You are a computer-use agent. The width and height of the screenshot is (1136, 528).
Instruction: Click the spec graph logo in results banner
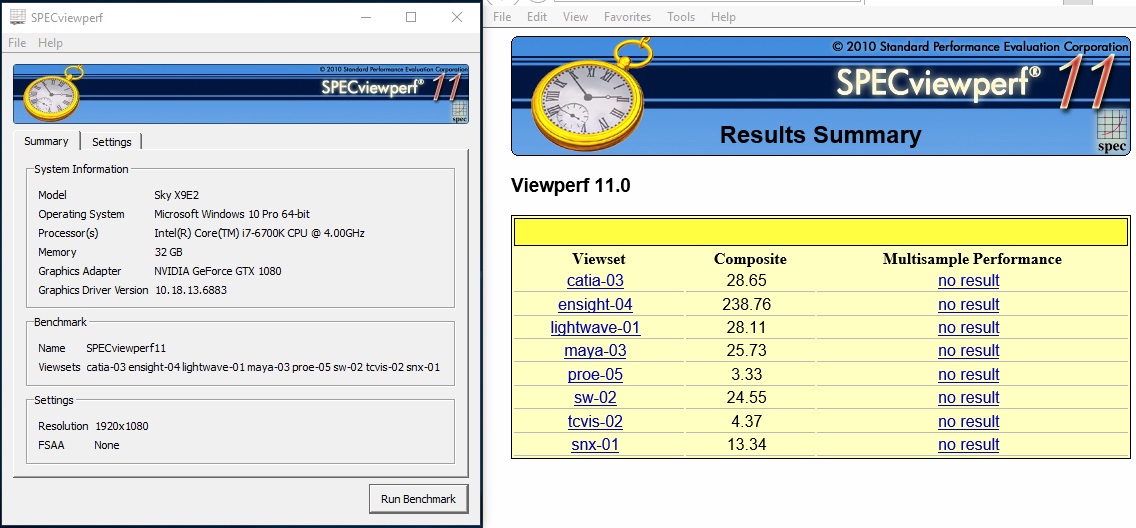coord(1112,132)
